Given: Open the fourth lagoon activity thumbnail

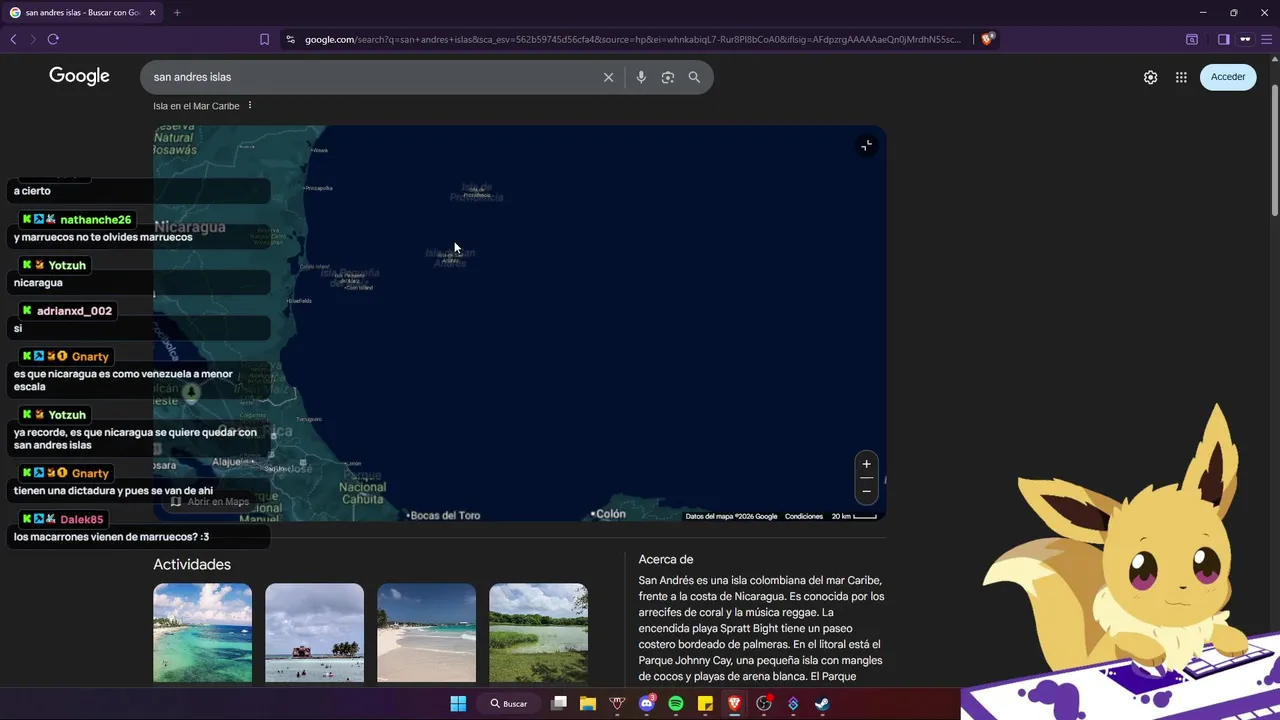Looking at the screenshot, I should tap(538, 633).
